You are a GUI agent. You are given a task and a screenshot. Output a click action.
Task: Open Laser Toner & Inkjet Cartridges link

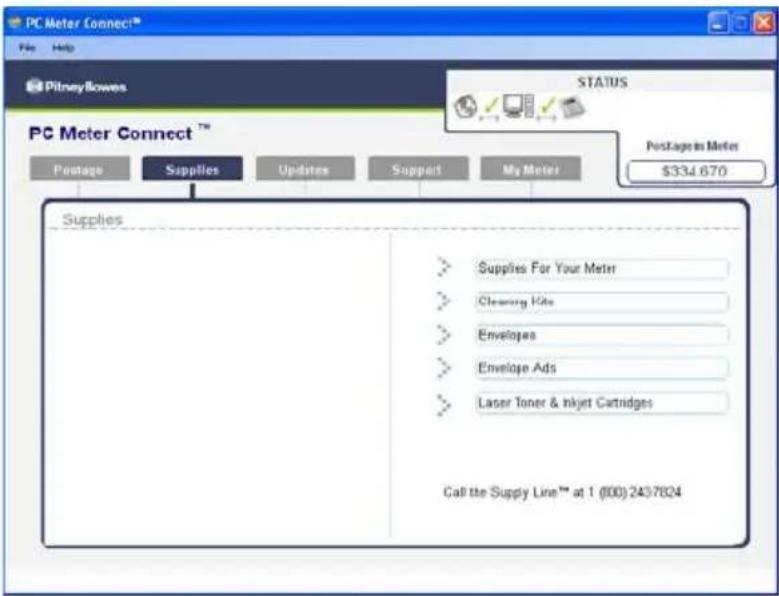coord(602,402)
